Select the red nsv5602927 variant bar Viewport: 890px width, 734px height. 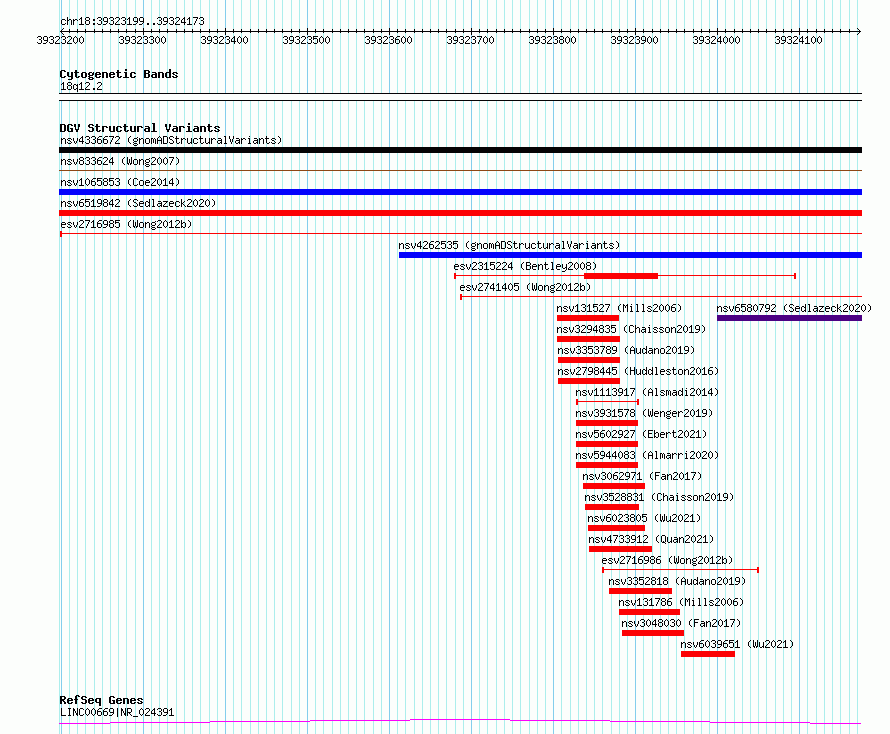[607, 444]
